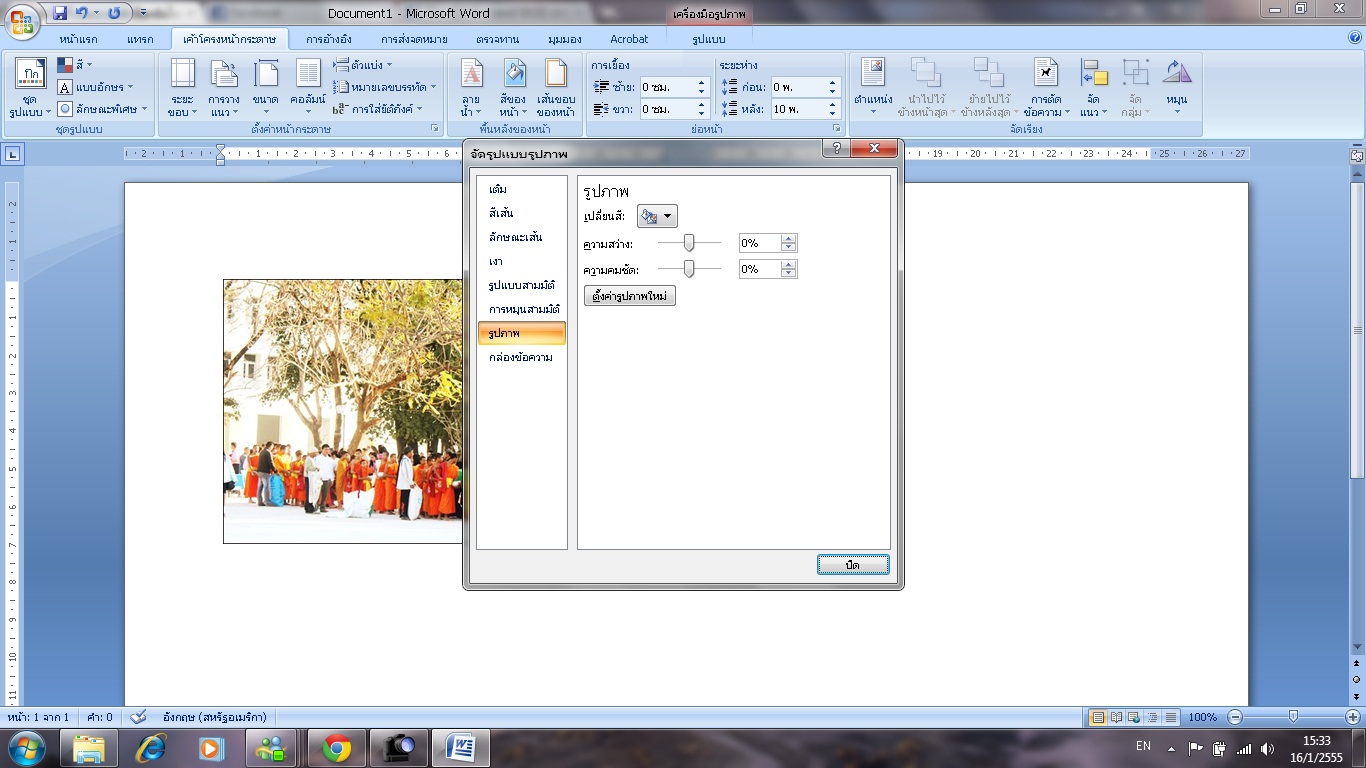Image resolution: width=1366 pixels, height=768 pixels.
Task: Open the Office button menu
Action: click(22, 22)
